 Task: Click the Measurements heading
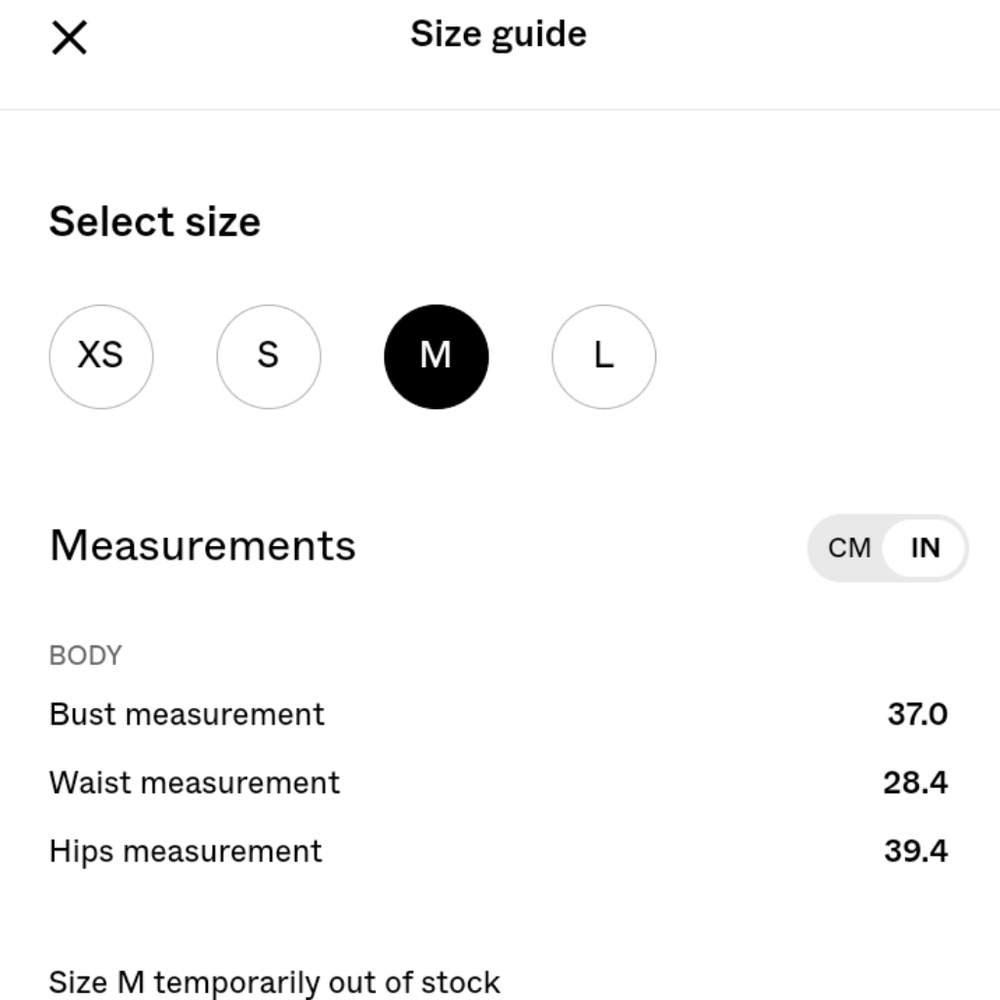pos(203,546)
